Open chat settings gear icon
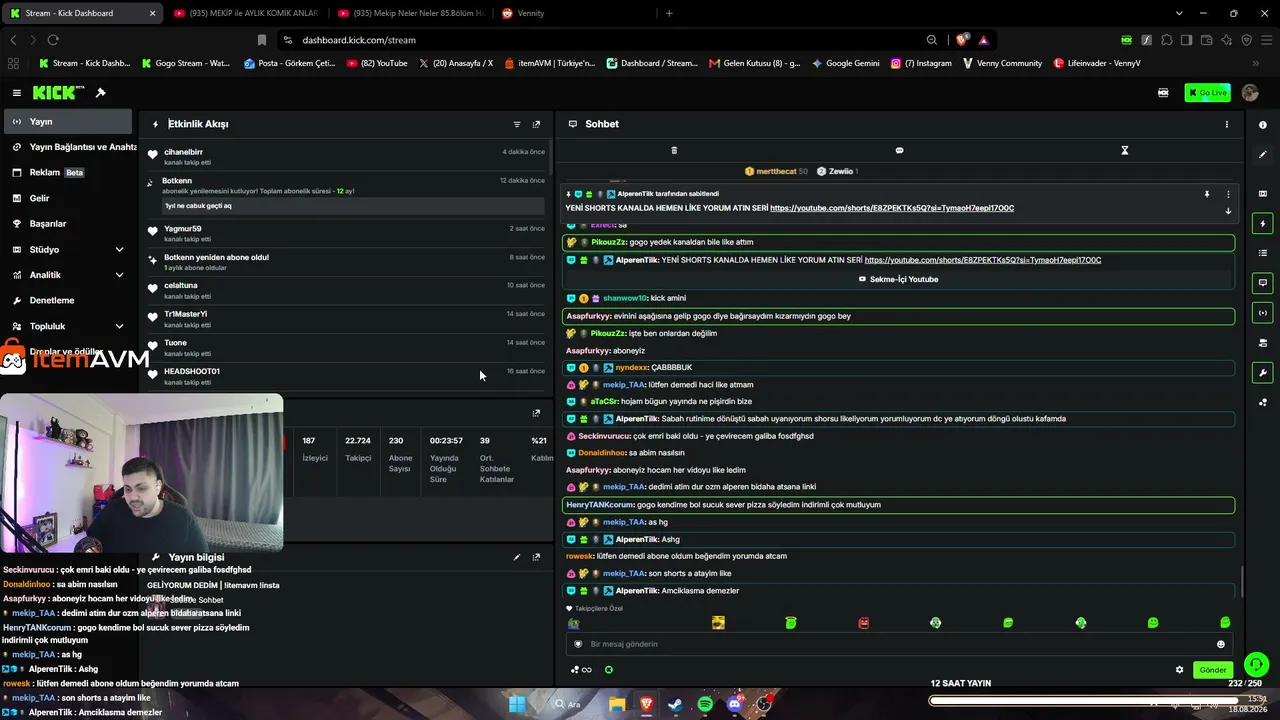Screen dimensions: 1280x720 [1179, 670]
